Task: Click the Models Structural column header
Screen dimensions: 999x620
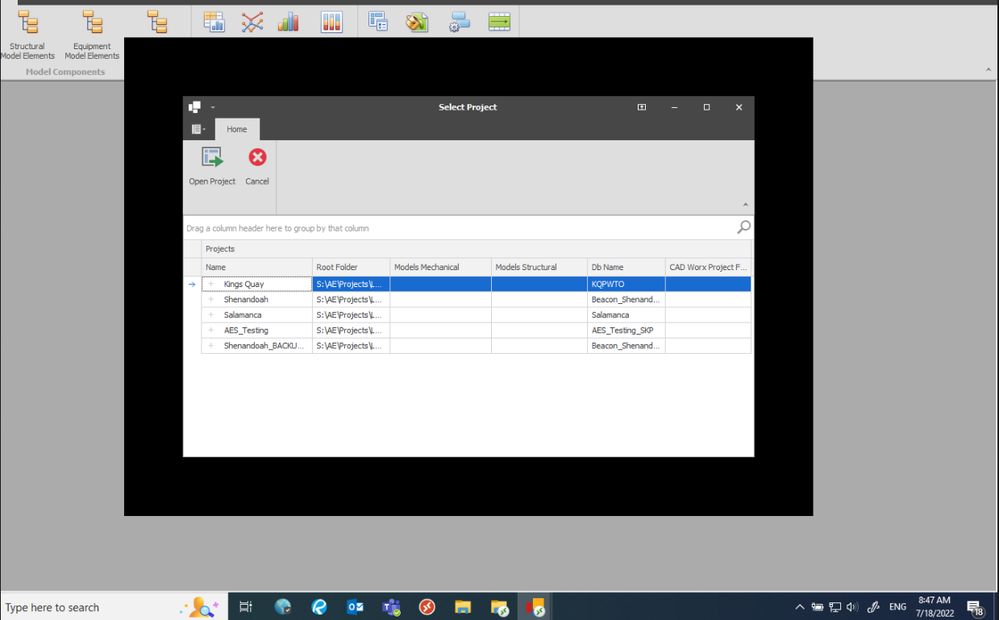Action: [540, 267]
